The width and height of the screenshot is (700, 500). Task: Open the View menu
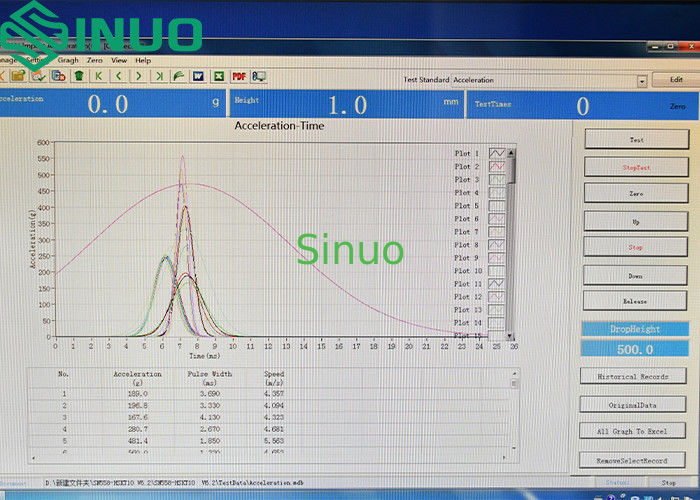[x=118, y=60]
